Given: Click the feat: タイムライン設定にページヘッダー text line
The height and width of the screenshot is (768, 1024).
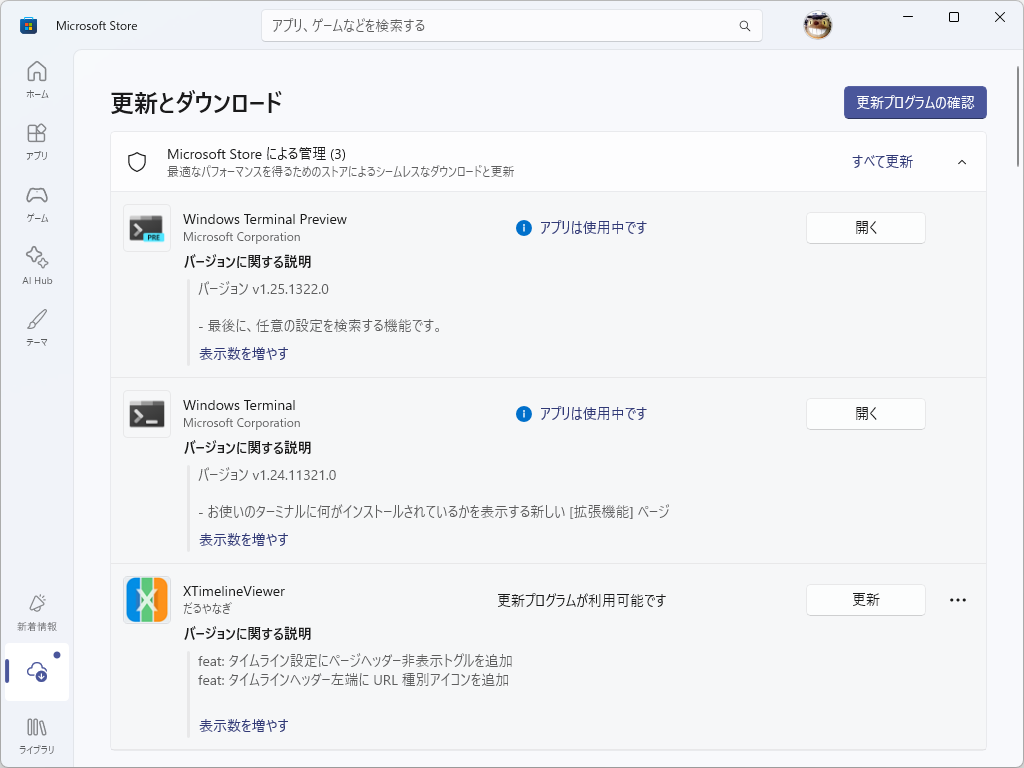Looking at the screenshot, I should pyautogui.click(x=355, y=661).
